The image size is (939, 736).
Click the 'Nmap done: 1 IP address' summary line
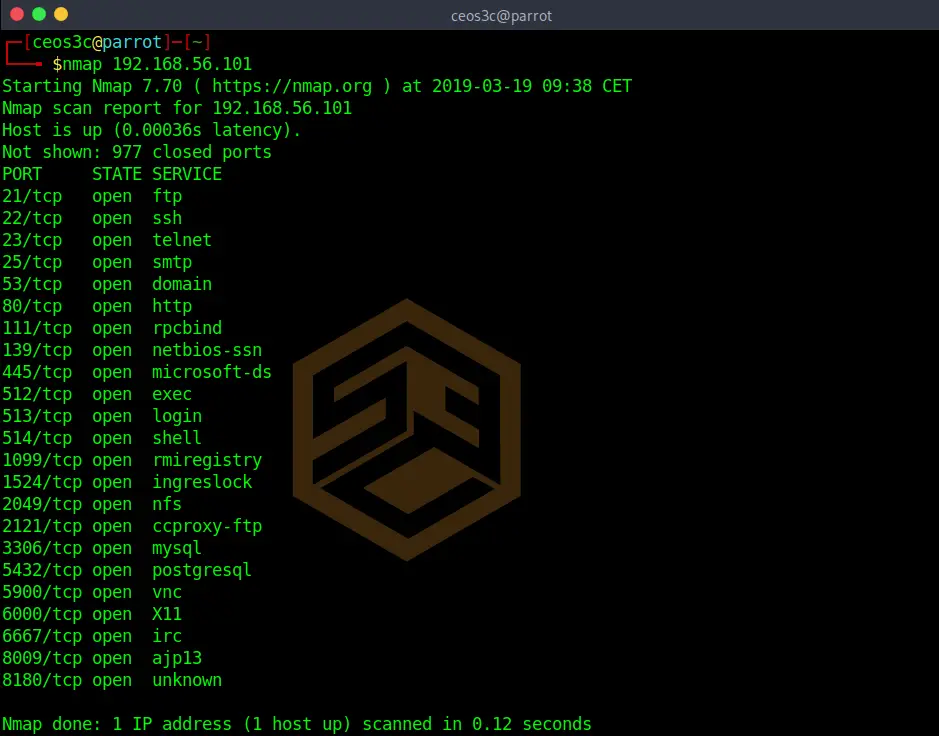click(x=296, y=725)
